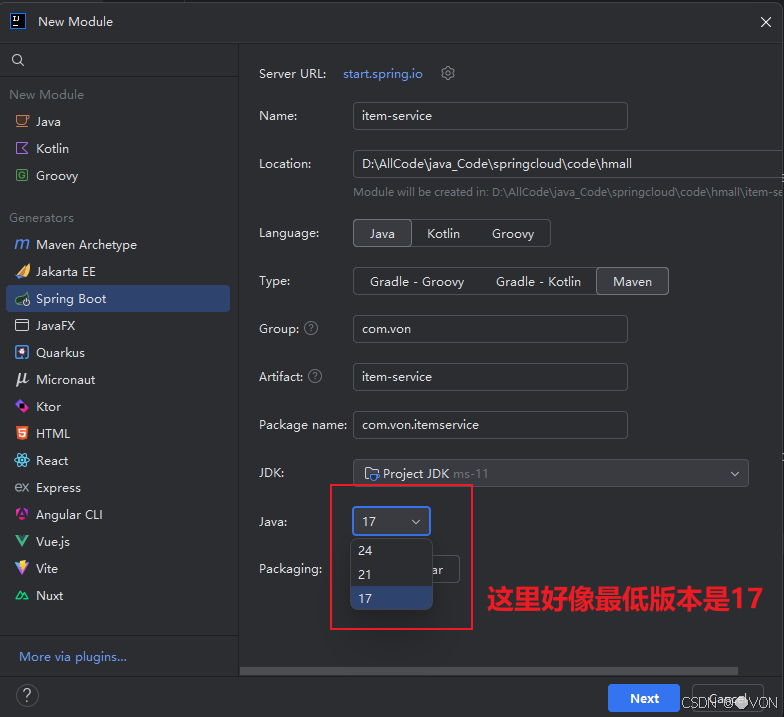Screen dimensions: 784x717
Task: Click the horizontal scrollbar at bottom
Action: pyautogui.click(x=488, y=671)
